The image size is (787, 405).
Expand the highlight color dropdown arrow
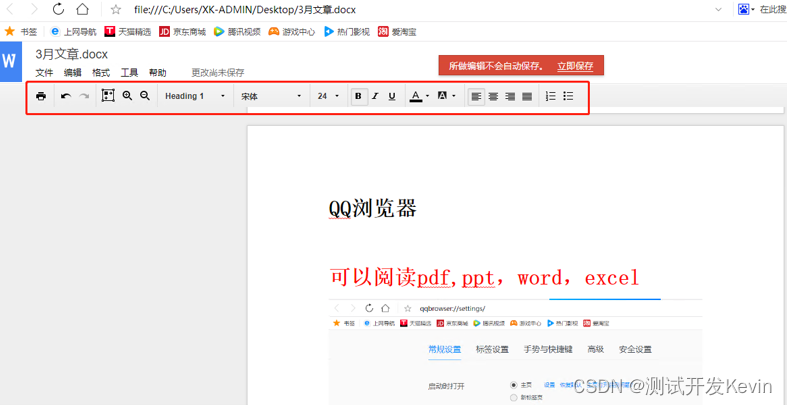[454, 96]
